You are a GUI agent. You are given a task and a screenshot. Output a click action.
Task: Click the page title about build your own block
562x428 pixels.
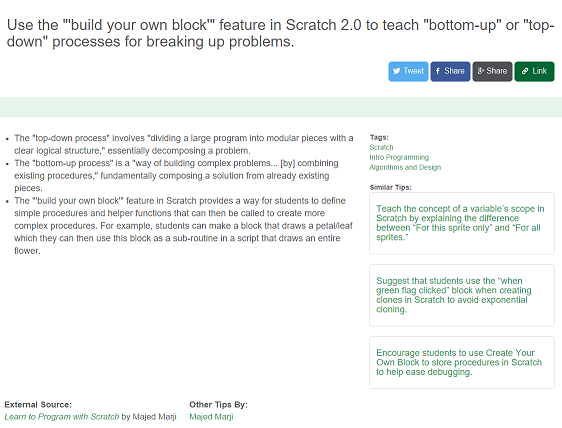(x=281, y=33)
